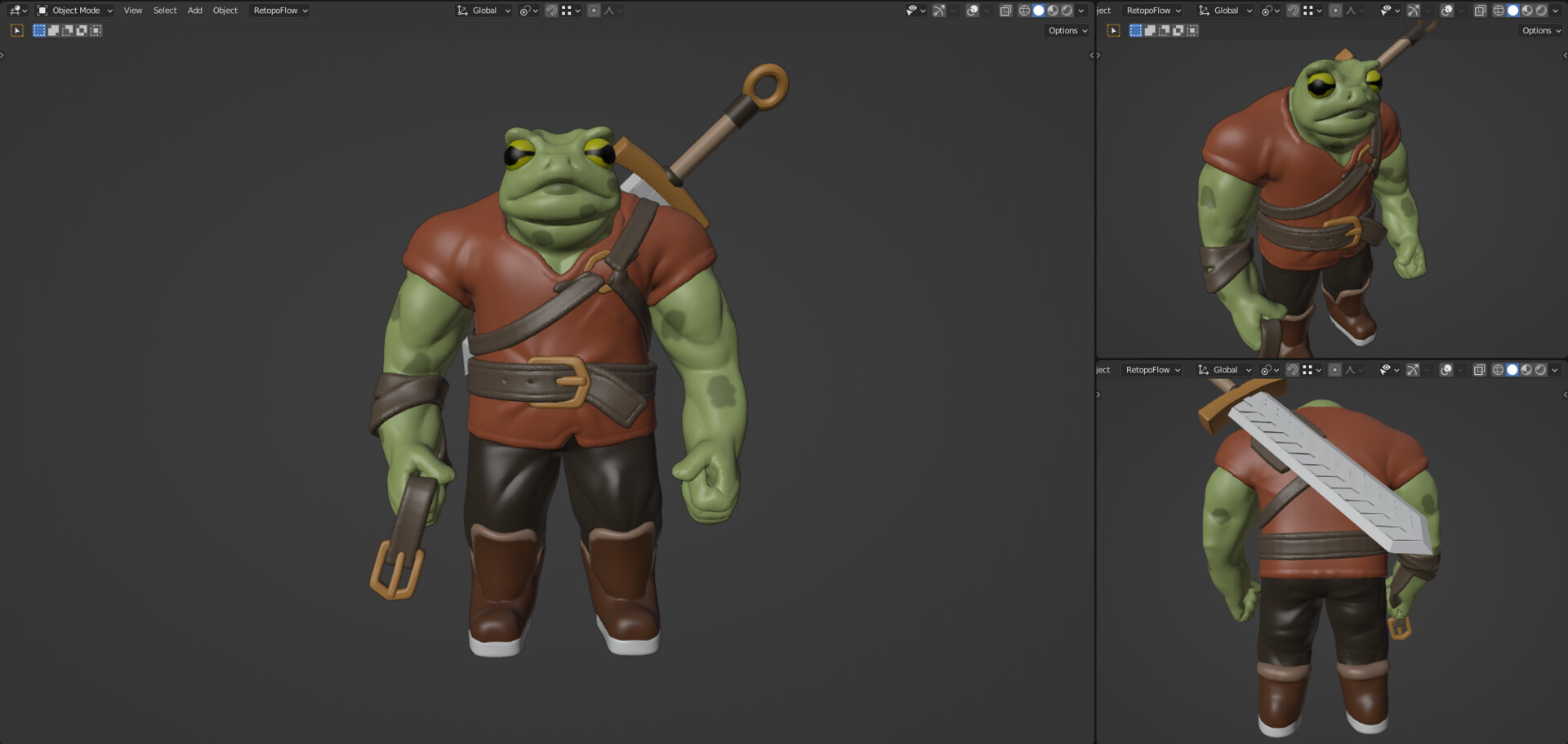Open the Add menu in the viewport header
This screenshot has height=744, width=1568.
coord(194,10)
